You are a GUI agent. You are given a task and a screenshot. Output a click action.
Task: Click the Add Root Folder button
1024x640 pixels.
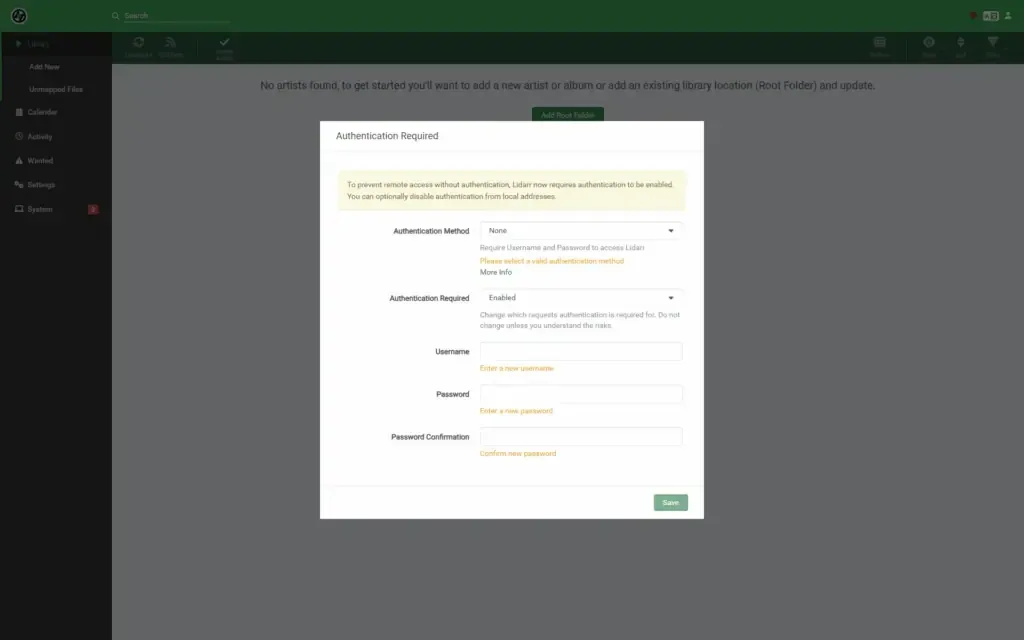(567, 115)
